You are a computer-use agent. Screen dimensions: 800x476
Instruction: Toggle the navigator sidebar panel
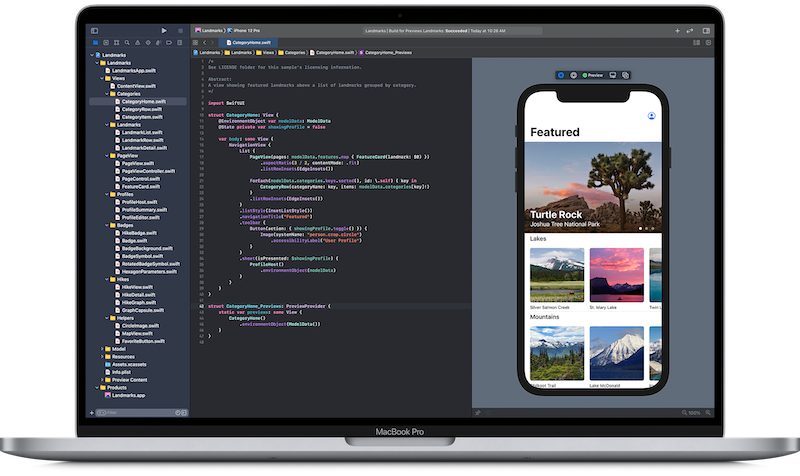click(94, 31)
